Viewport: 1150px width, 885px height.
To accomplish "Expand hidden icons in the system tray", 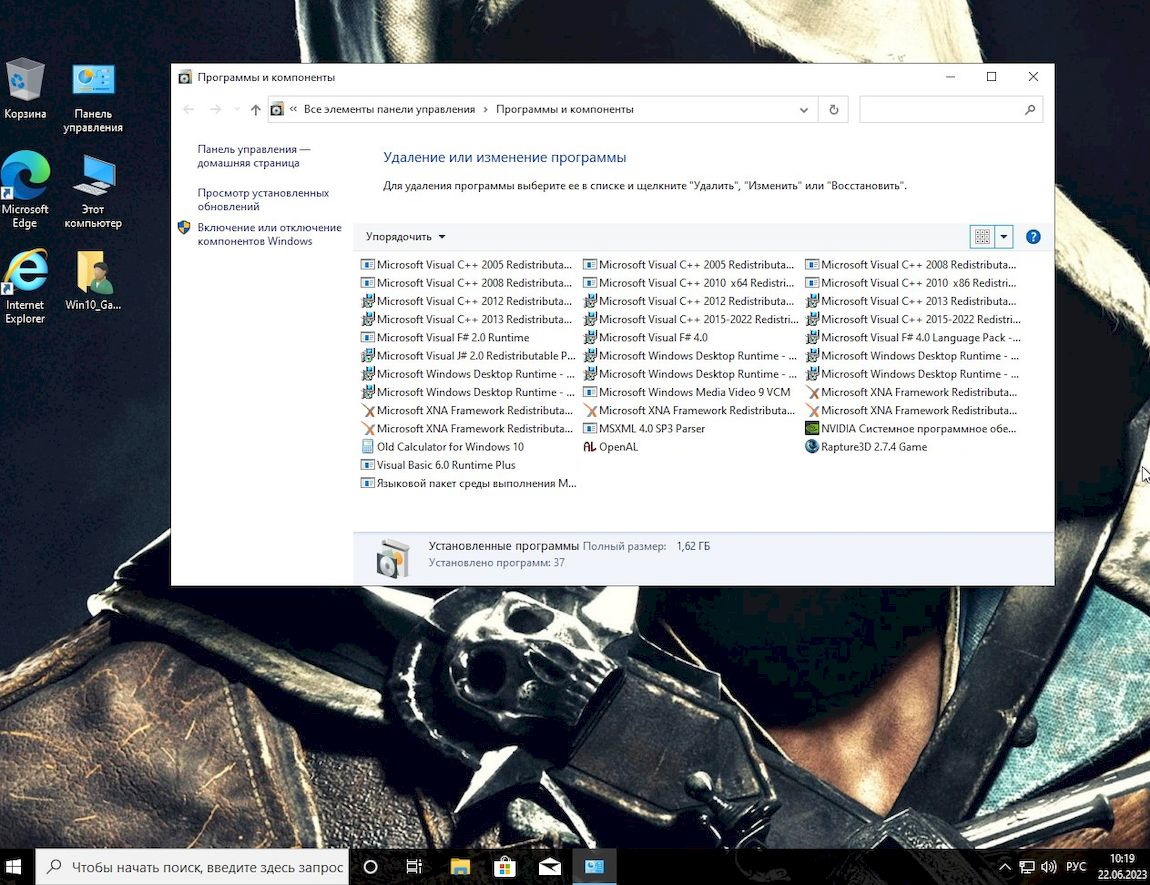I will point(1004,866).
